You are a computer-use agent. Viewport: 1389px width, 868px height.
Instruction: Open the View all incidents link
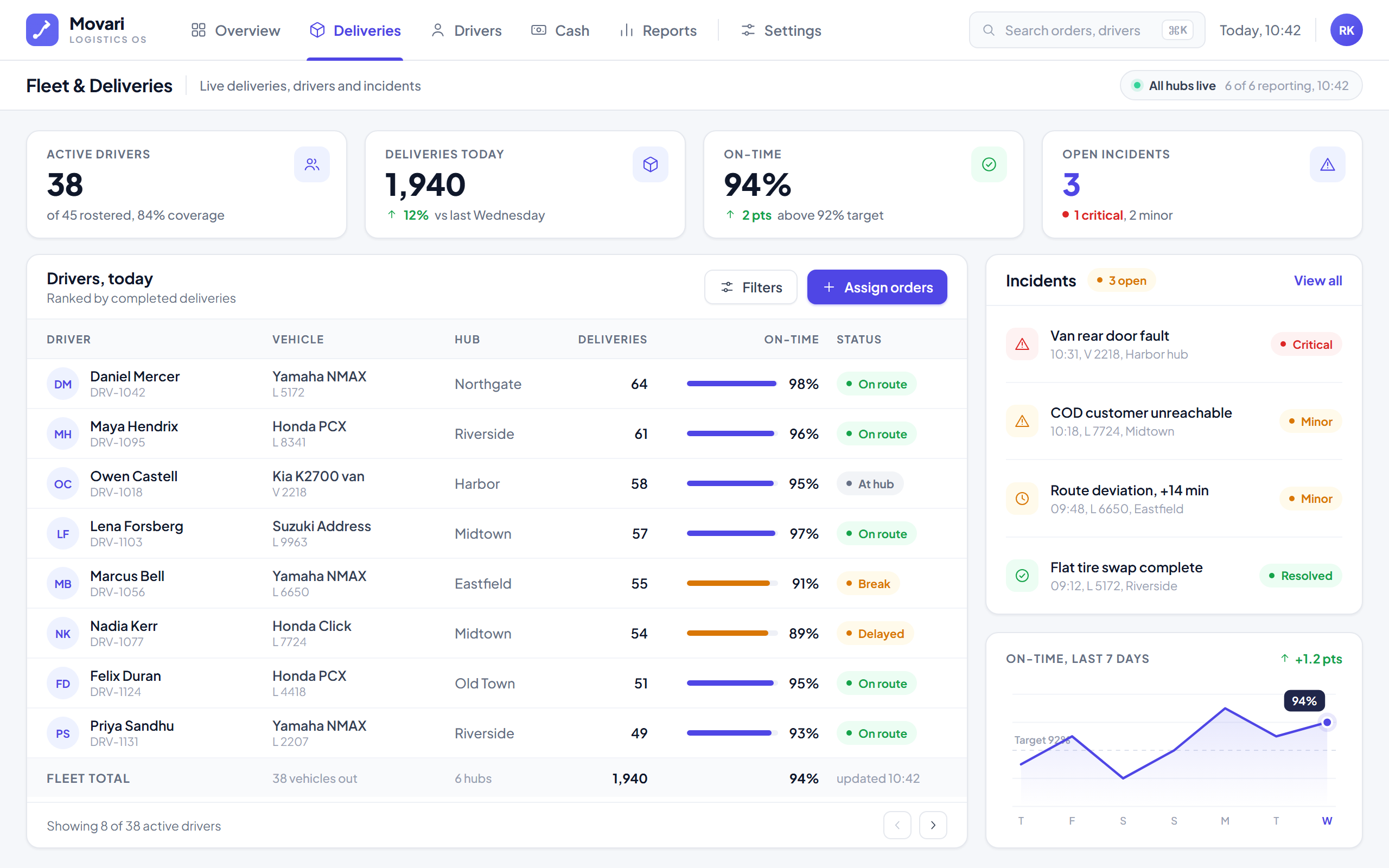tap(1318, 280)
